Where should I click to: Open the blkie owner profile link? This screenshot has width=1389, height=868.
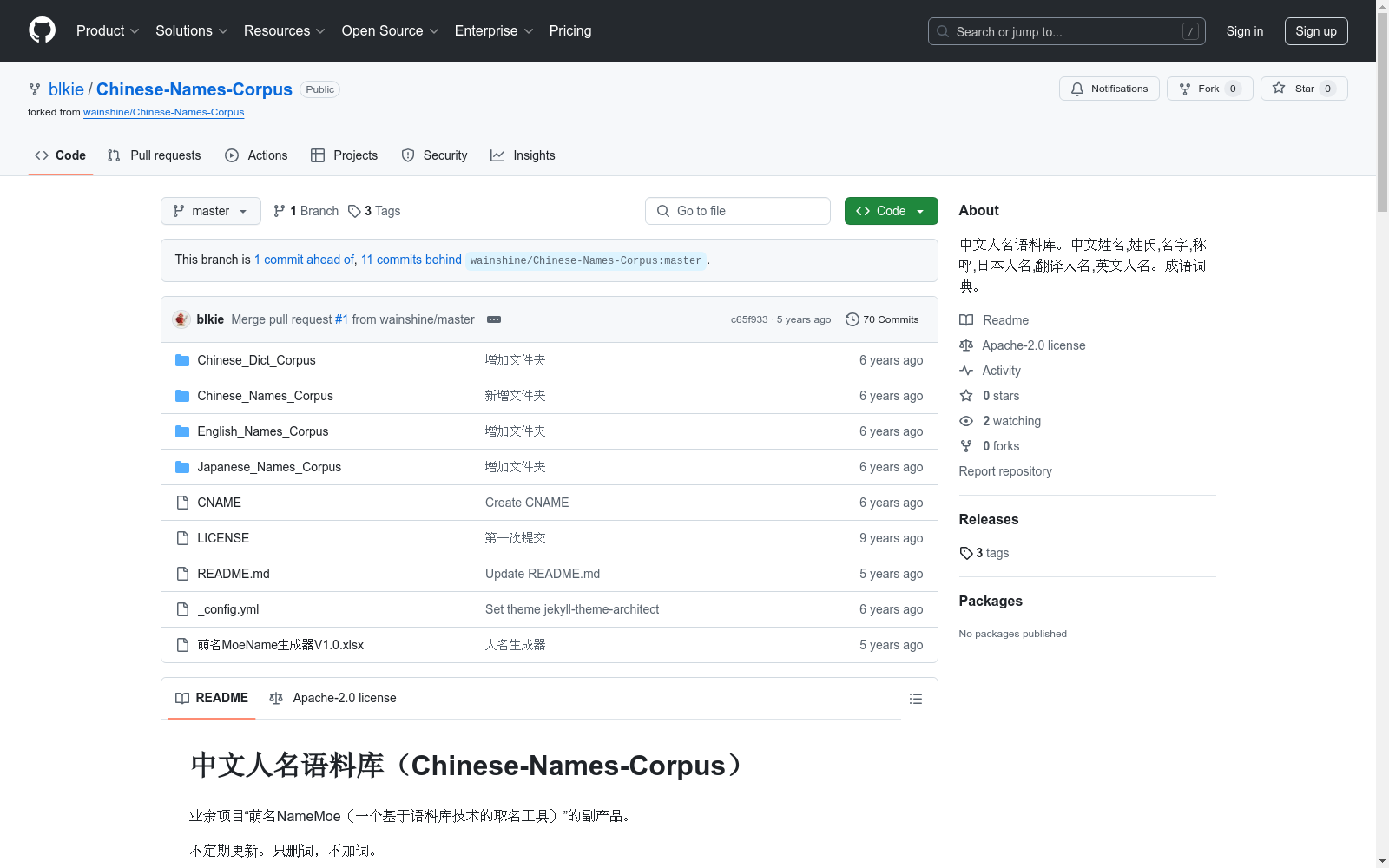(x=66, y=89)
